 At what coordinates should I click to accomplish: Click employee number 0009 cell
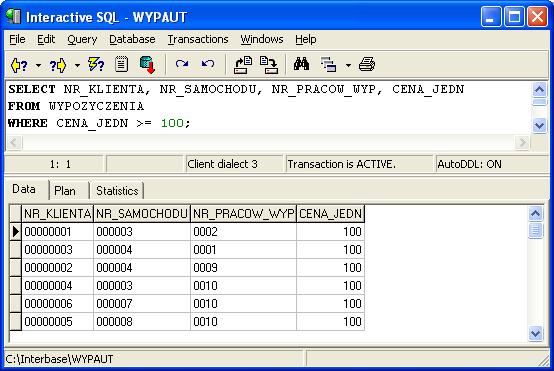click(x=243, y=268)
